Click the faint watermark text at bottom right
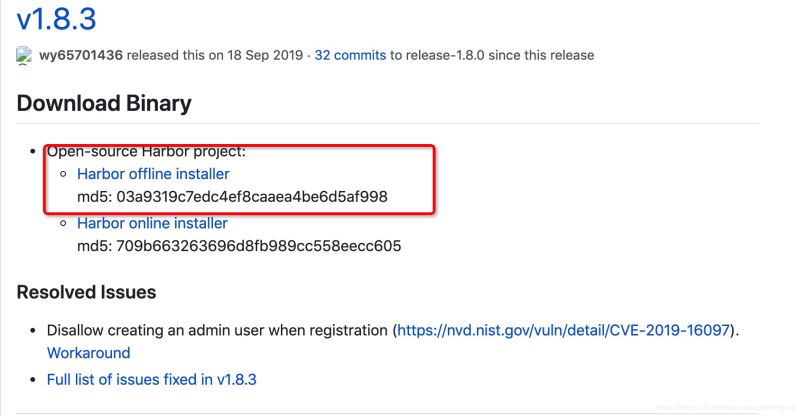Image resolution: width=800 pixels, height=416 pixels. point(740,408)
